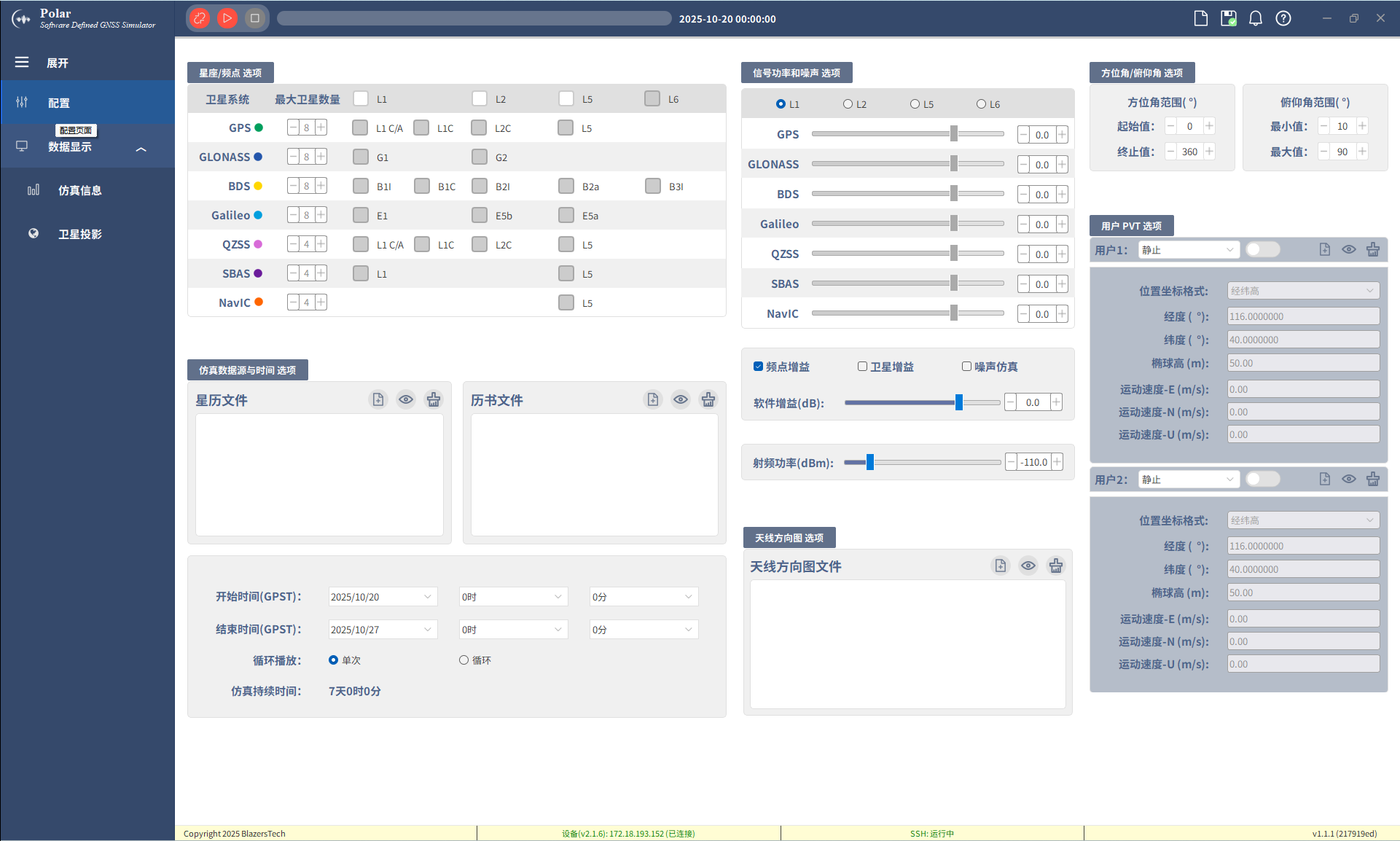Screen dimensions: 1400x841
Task: Open start time hour dropdown 0时
Action: tap(513, 597)
